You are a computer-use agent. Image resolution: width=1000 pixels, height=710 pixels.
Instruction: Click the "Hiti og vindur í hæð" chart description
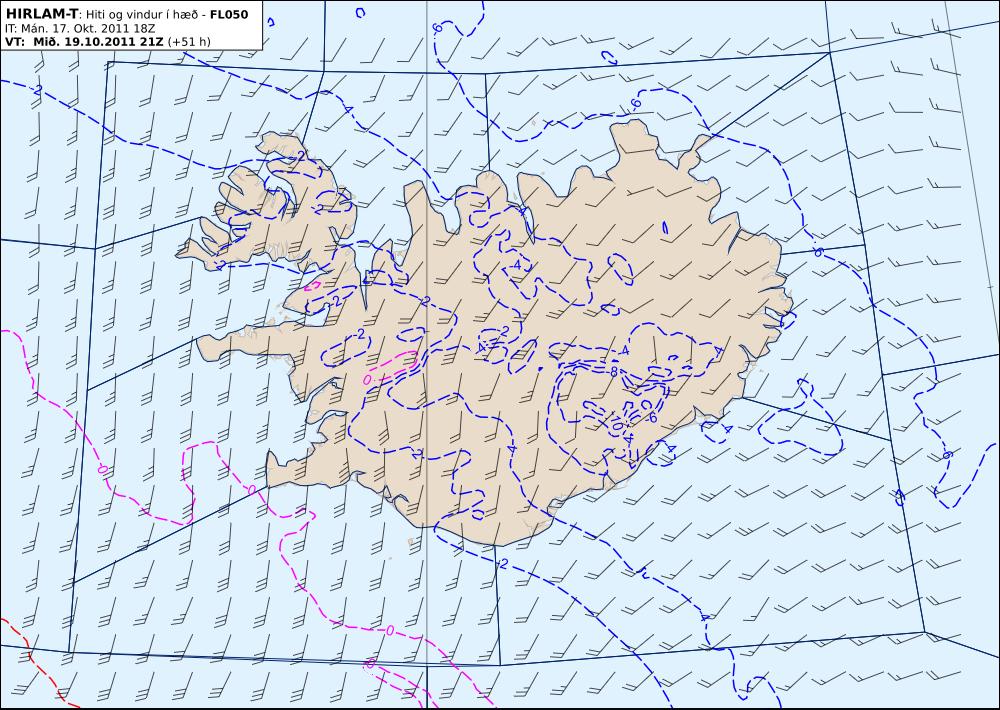click(x=140, y=15)
